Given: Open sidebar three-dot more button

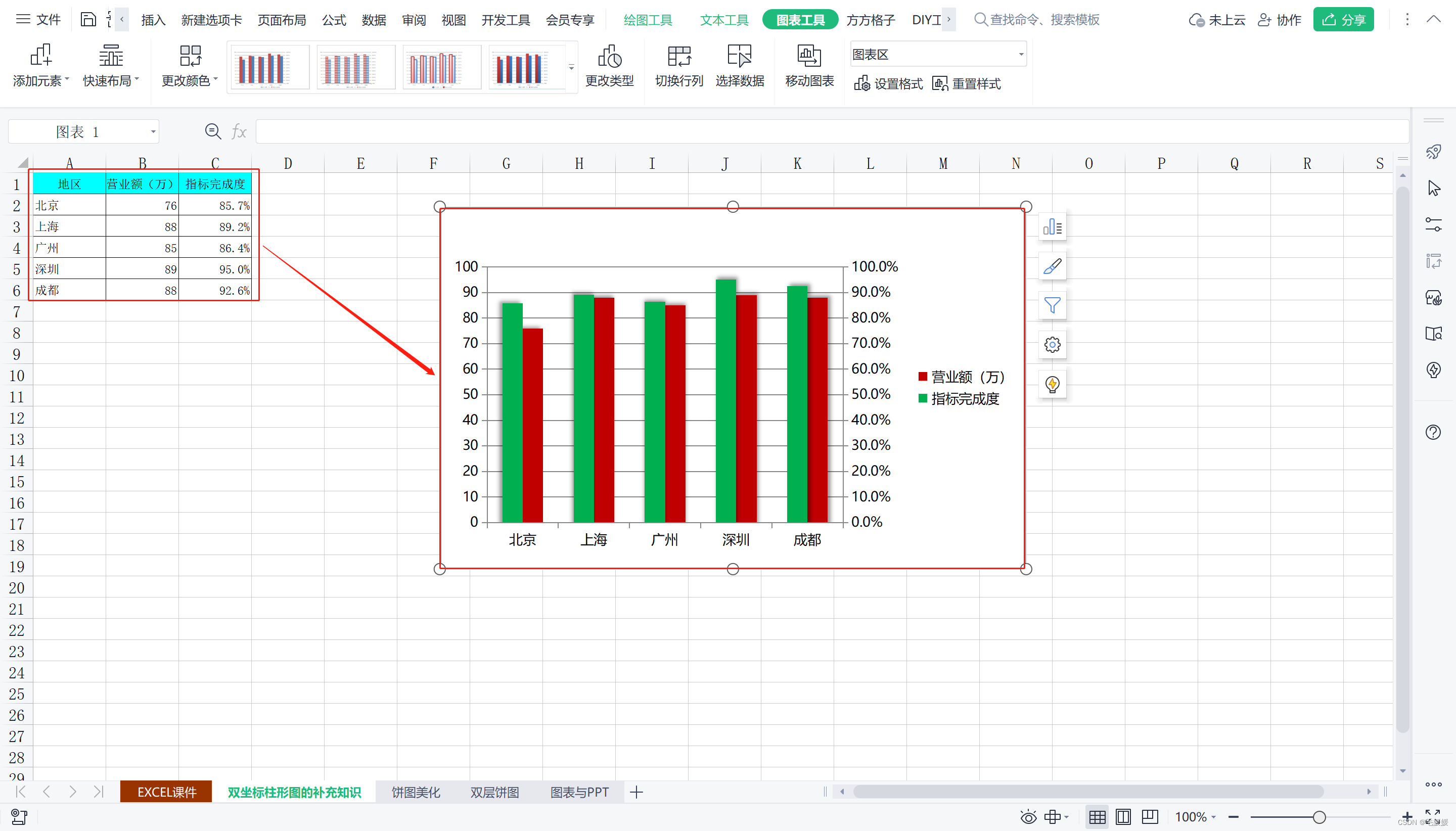Looking at the screenshot, I should click(1433, 784).
